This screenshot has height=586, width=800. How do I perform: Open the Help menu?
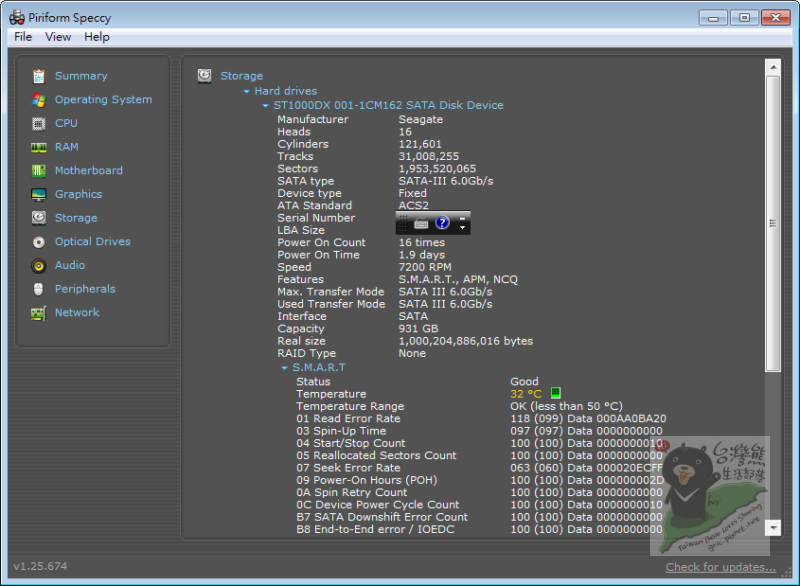(x=97, y=37)
